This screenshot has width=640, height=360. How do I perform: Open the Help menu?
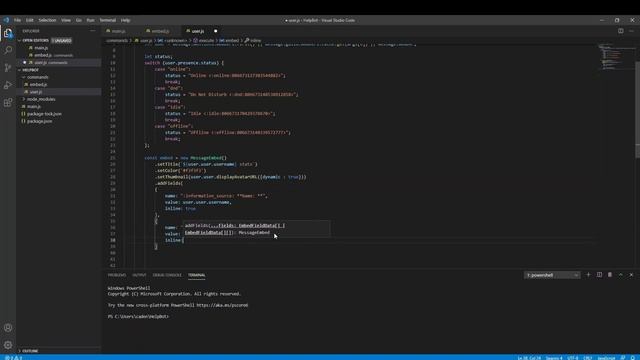pos(125,20)
